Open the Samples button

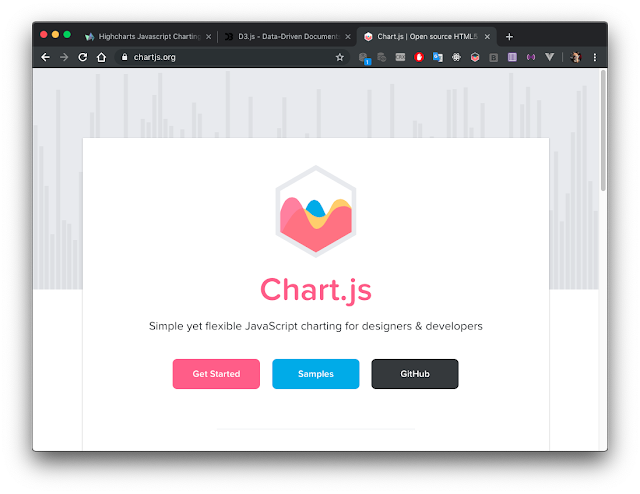[316, 374]
